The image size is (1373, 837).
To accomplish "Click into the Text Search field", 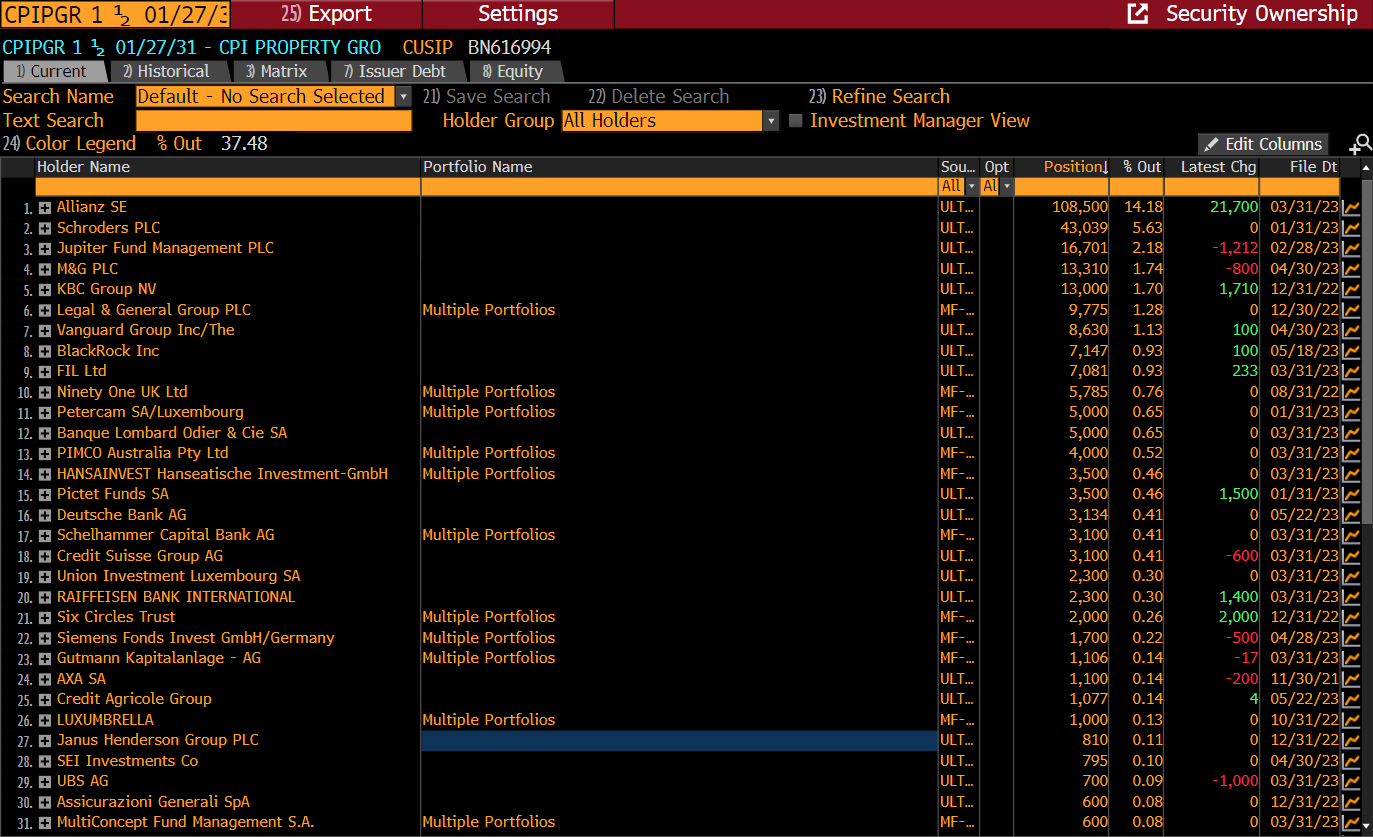I will click(273, 121).
